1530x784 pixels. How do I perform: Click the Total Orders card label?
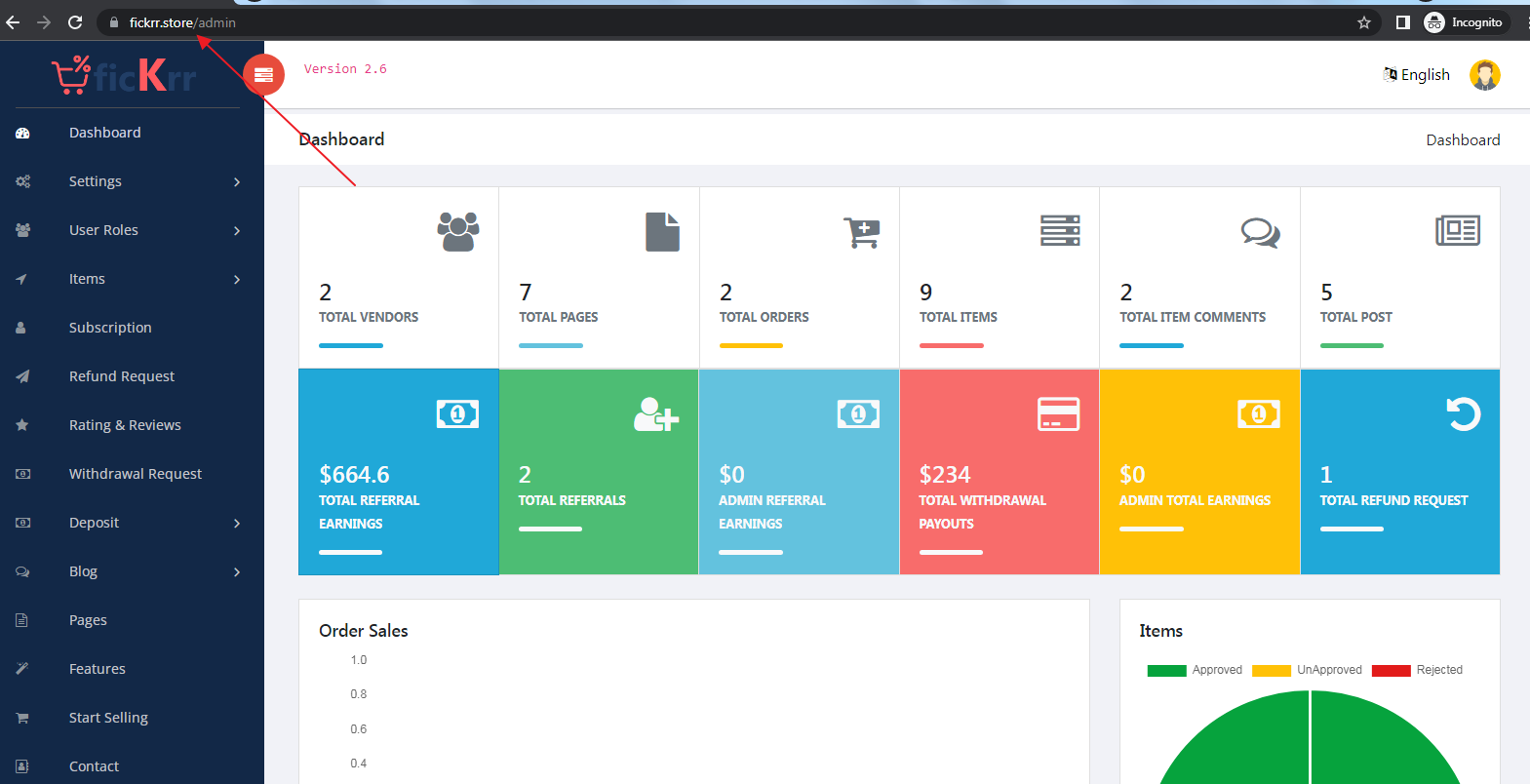tap(765, 317)
